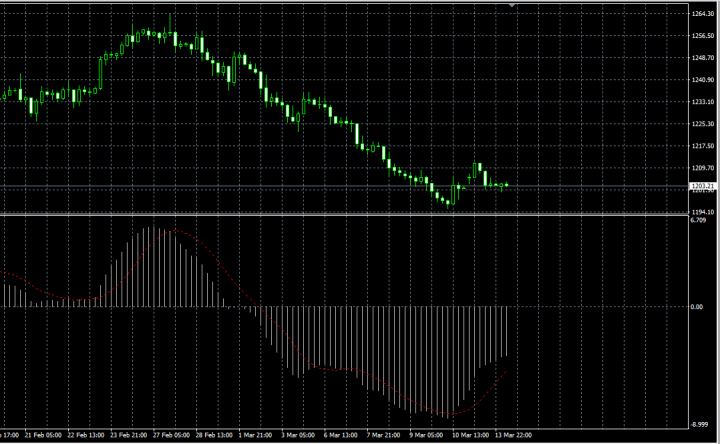This screenshot has width=720, height=444.
Task: Select the 1 Mar 21:00 time label
Action: click(258, 436)
